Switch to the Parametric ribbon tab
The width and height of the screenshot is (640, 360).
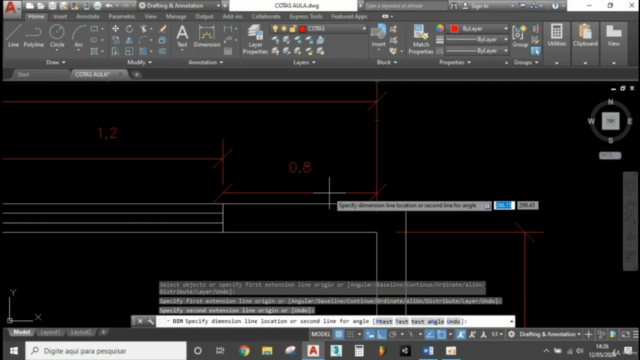click(122, 16)
